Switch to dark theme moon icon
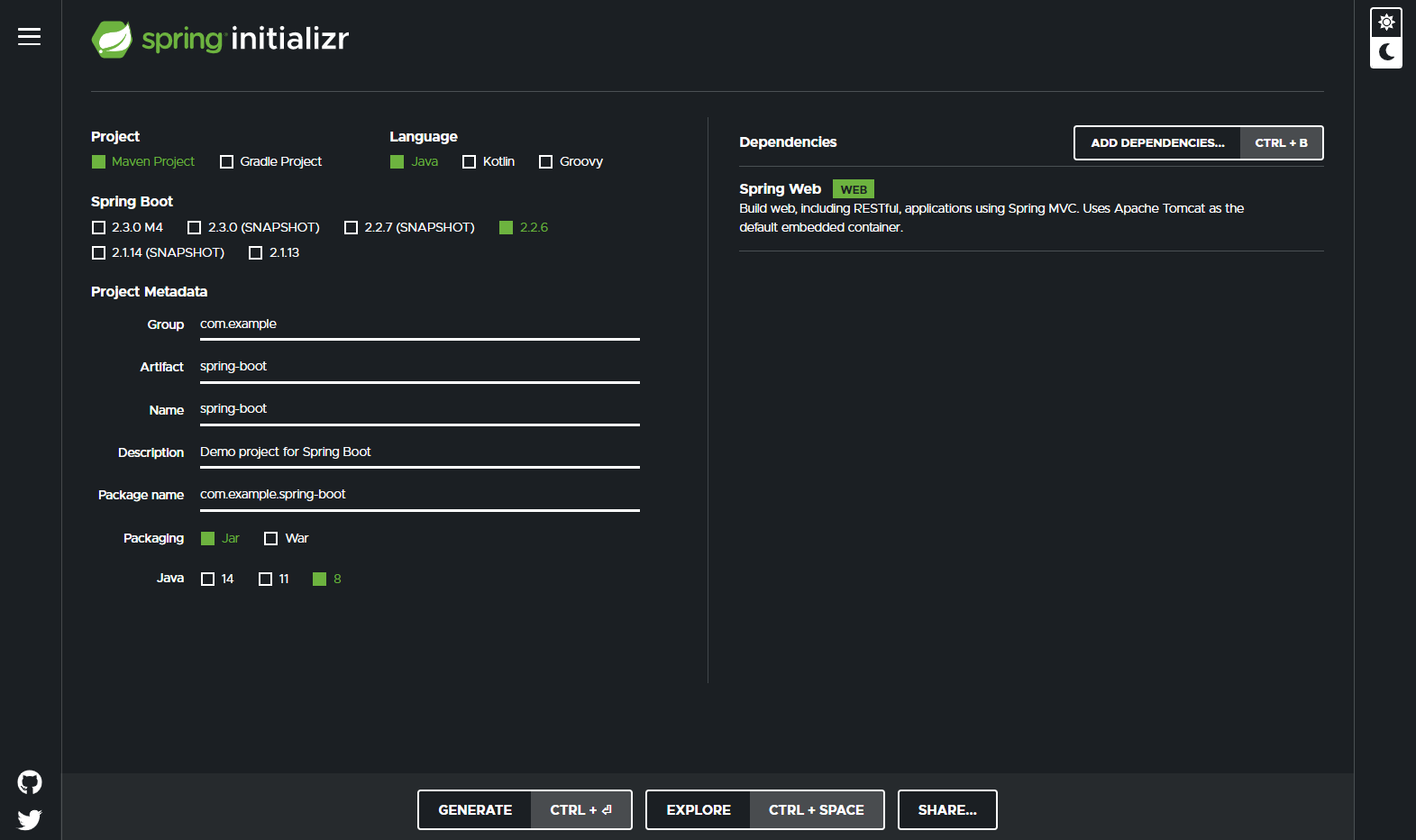The height and width of the screenshot is (840, 1416). tap(1386, 52)
